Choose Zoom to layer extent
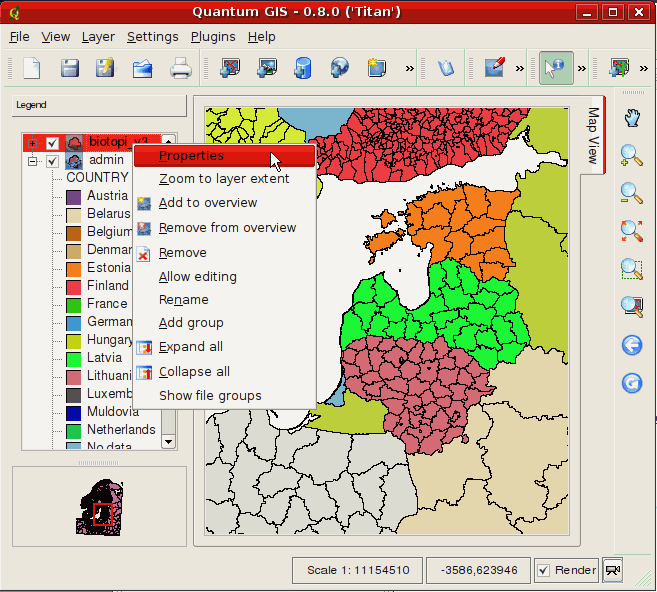The image size is (657, 592). pyautogui.click(x=224, y=179)
